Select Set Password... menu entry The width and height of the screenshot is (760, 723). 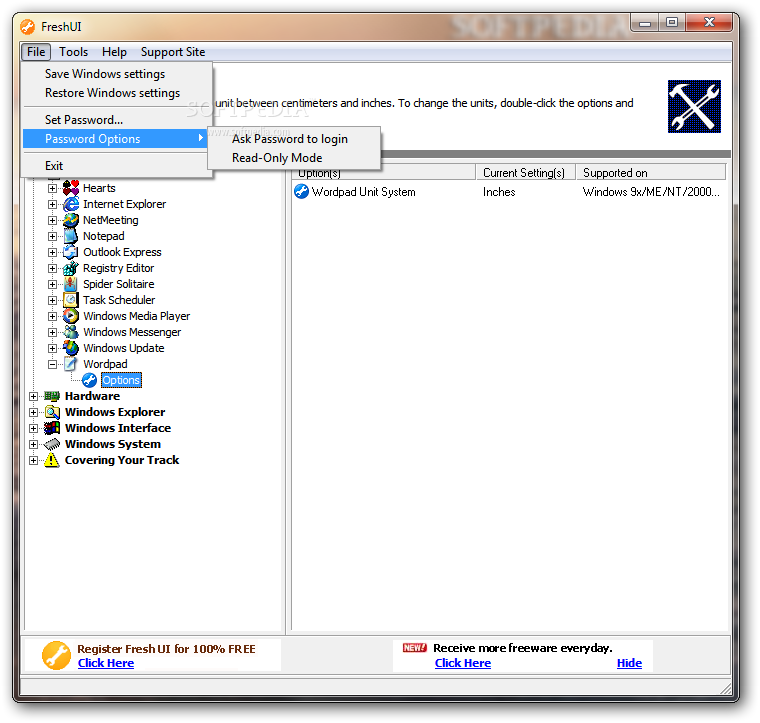click(117, 120)
